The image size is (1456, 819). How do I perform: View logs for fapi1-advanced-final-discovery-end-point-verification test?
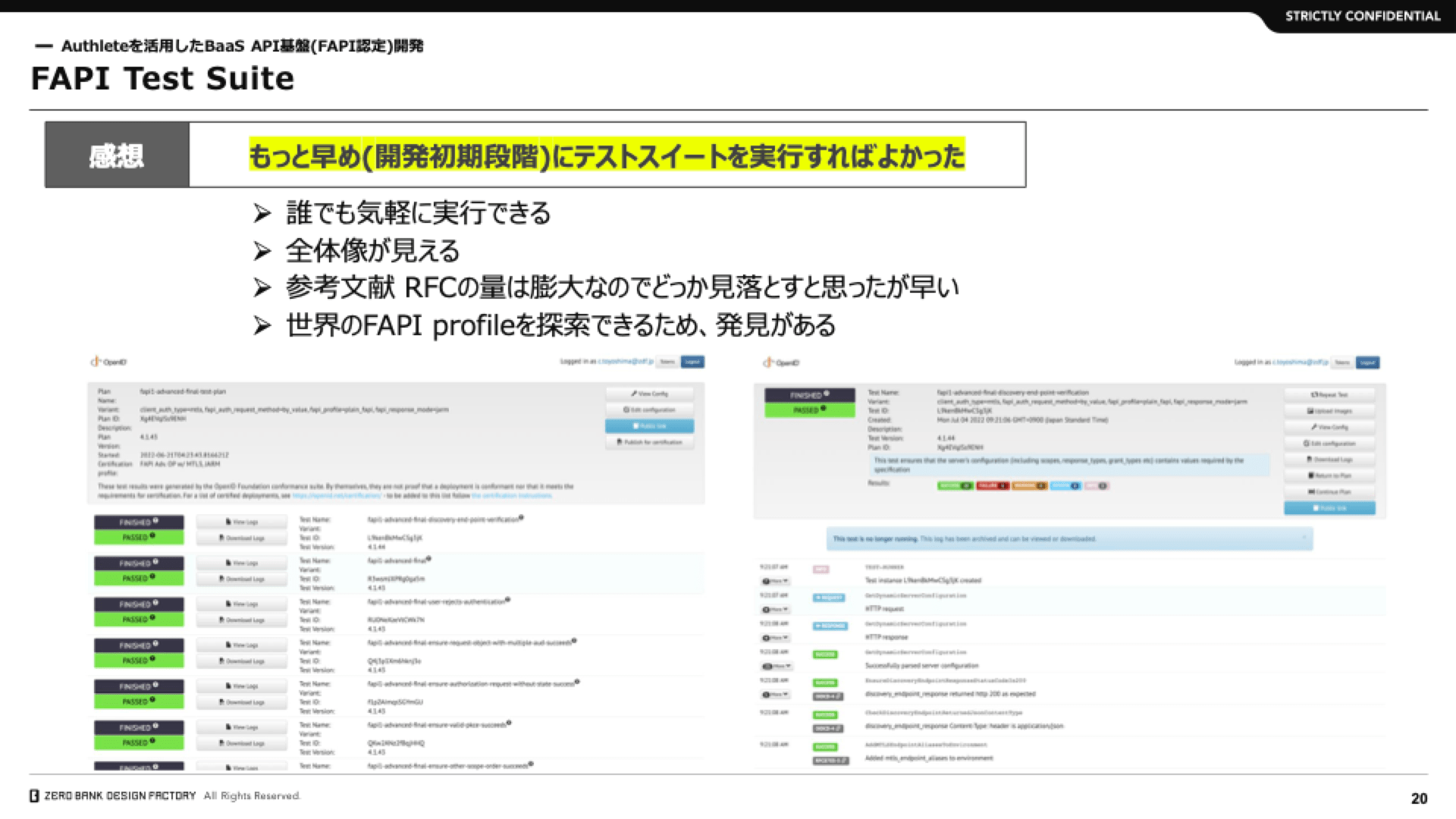click(x=241, y=522)
